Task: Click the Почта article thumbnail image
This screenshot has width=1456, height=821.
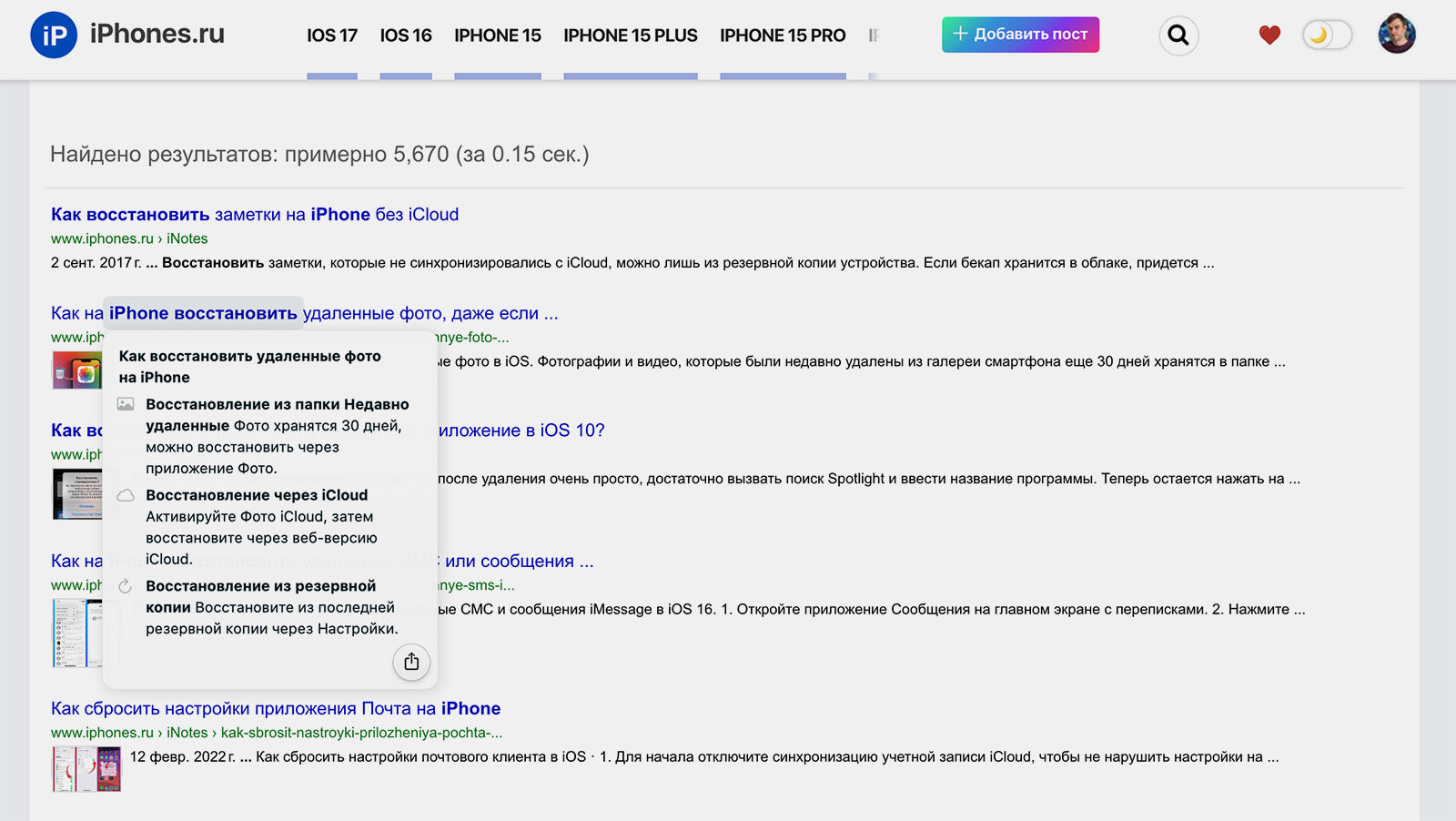Action: pos(86,768)
